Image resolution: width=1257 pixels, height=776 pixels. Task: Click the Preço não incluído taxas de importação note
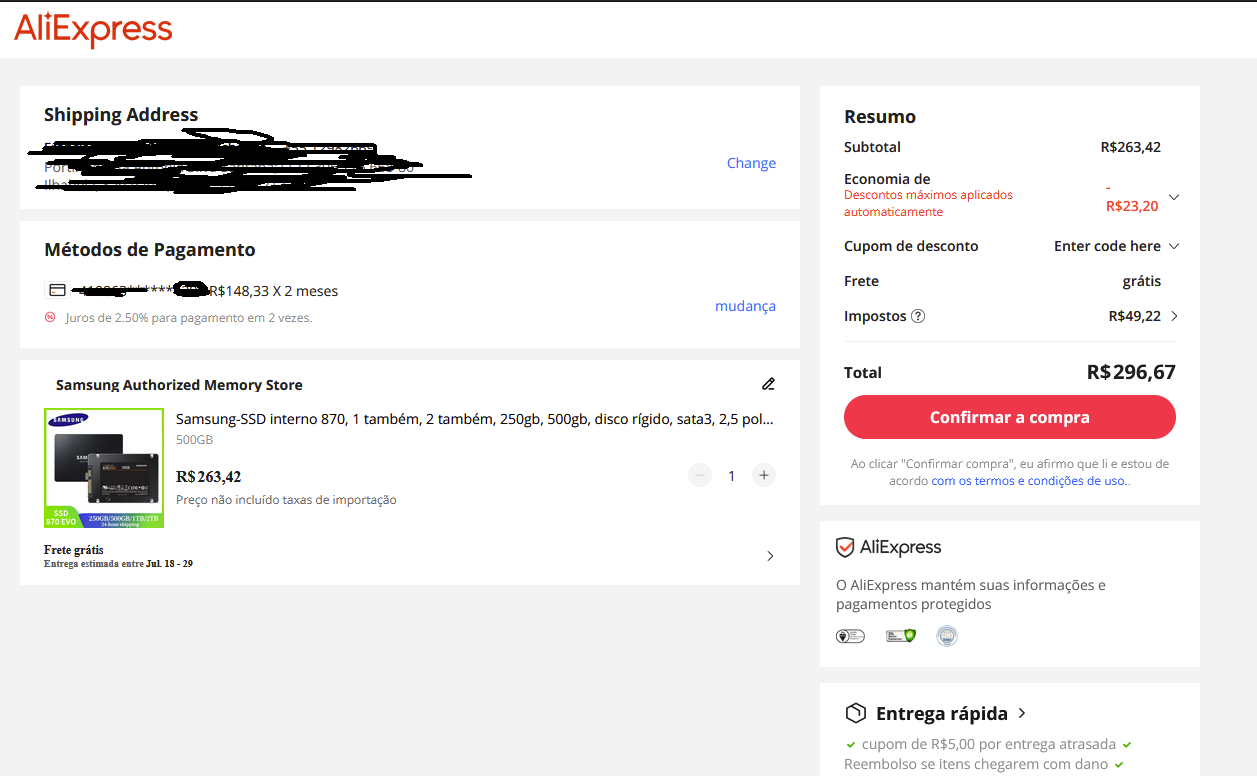286,499
